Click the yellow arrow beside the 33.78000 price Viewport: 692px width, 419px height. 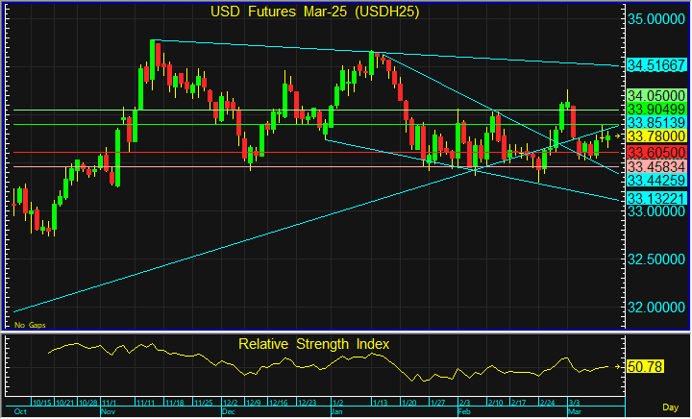pyautogui.click(x=618, y=135)
